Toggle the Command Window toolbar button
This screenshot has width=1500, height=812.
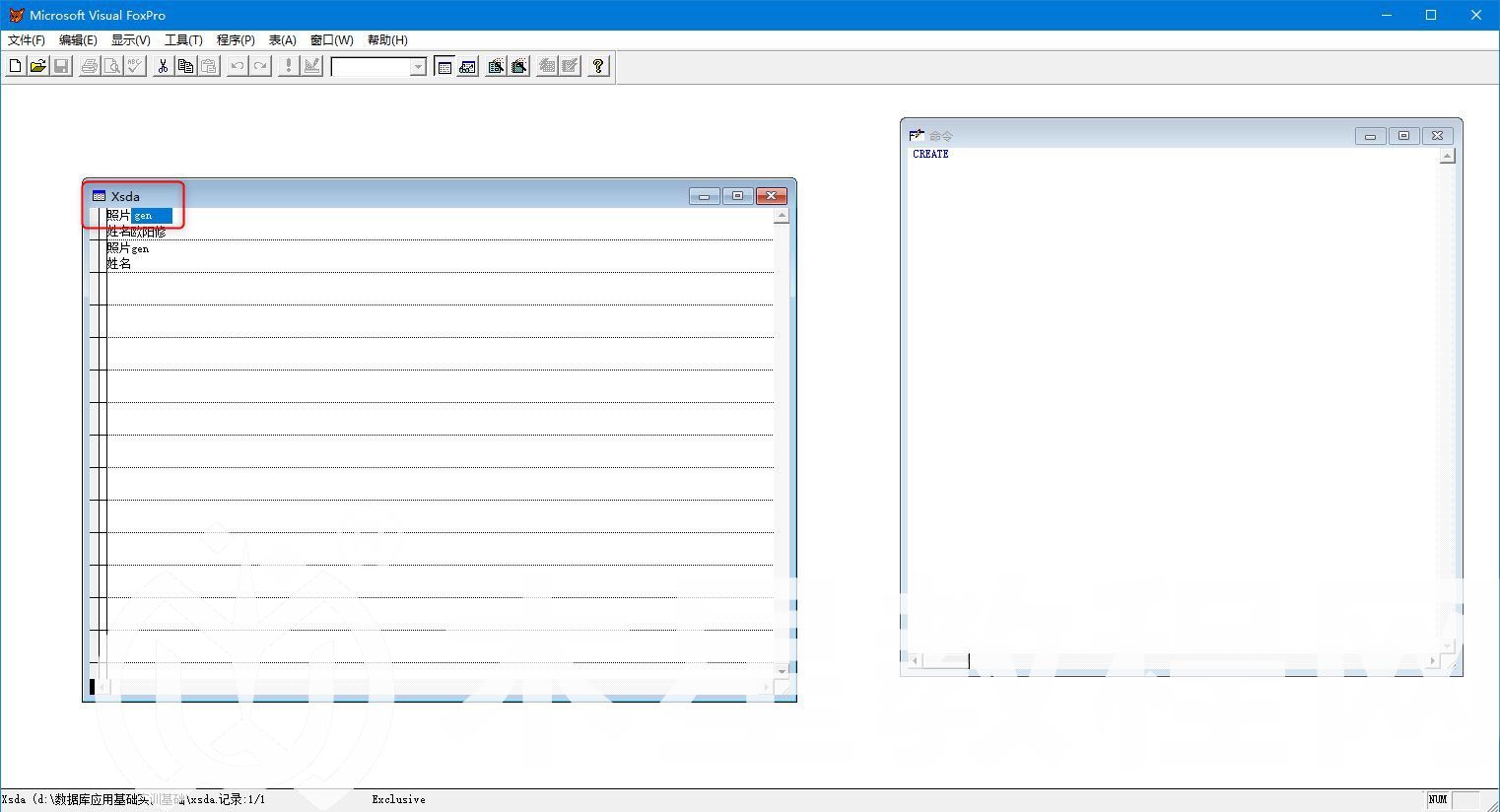tap(444, 66)
